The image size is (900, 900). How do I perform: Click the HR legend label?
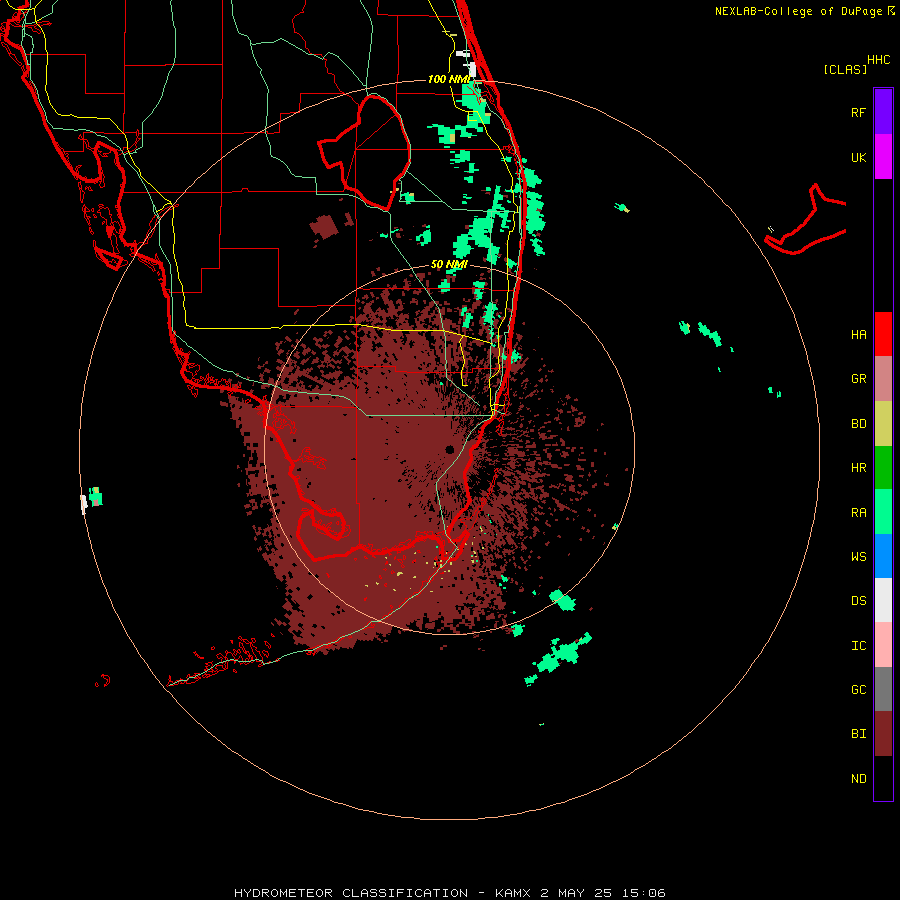pyautogui.click(x=858, y=468)
